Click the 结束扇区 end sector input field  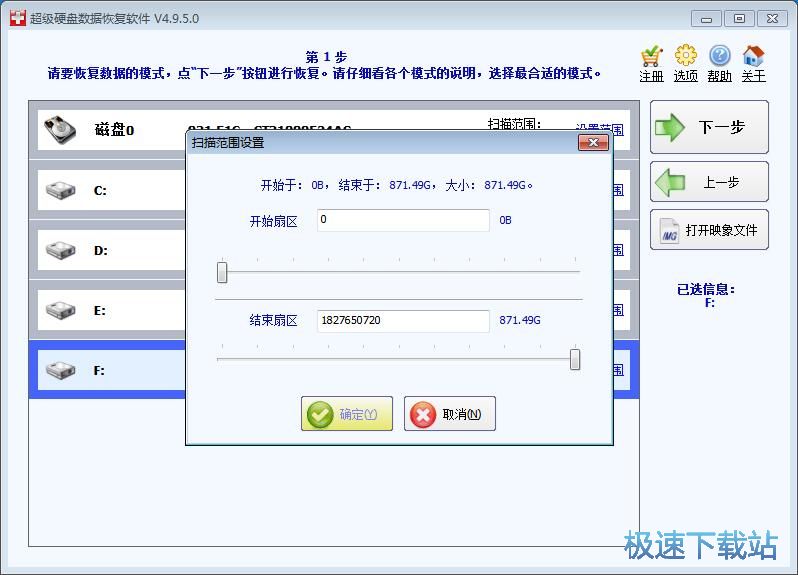pos(403,321)
